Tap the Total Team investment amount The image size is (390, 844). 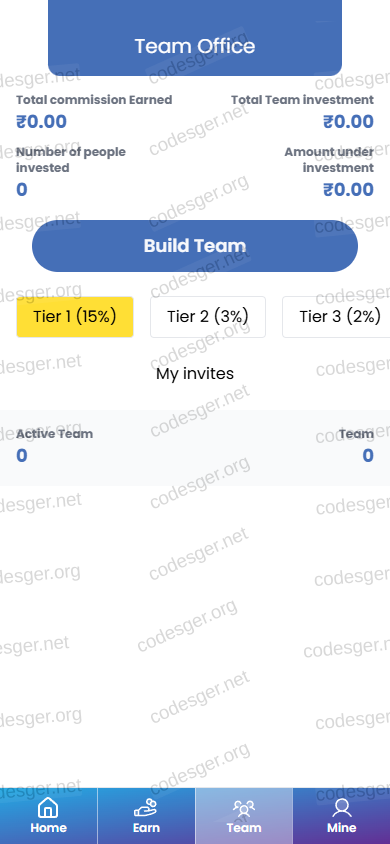(348, 122)
